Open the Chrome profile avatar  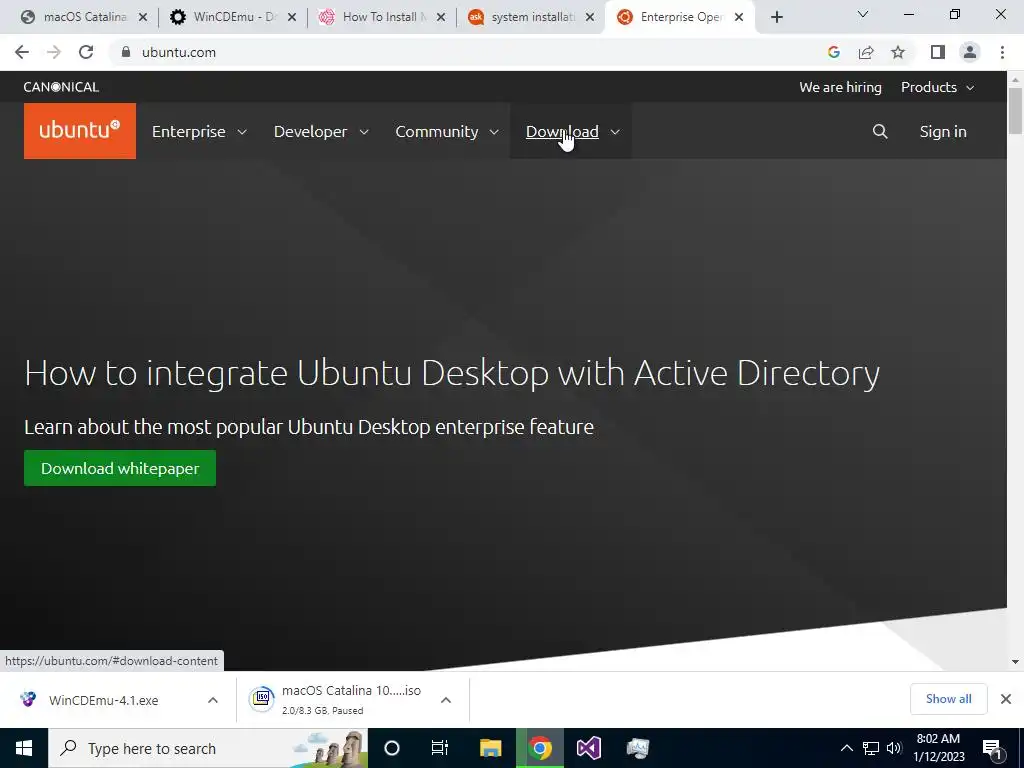(x=970, y=52)
